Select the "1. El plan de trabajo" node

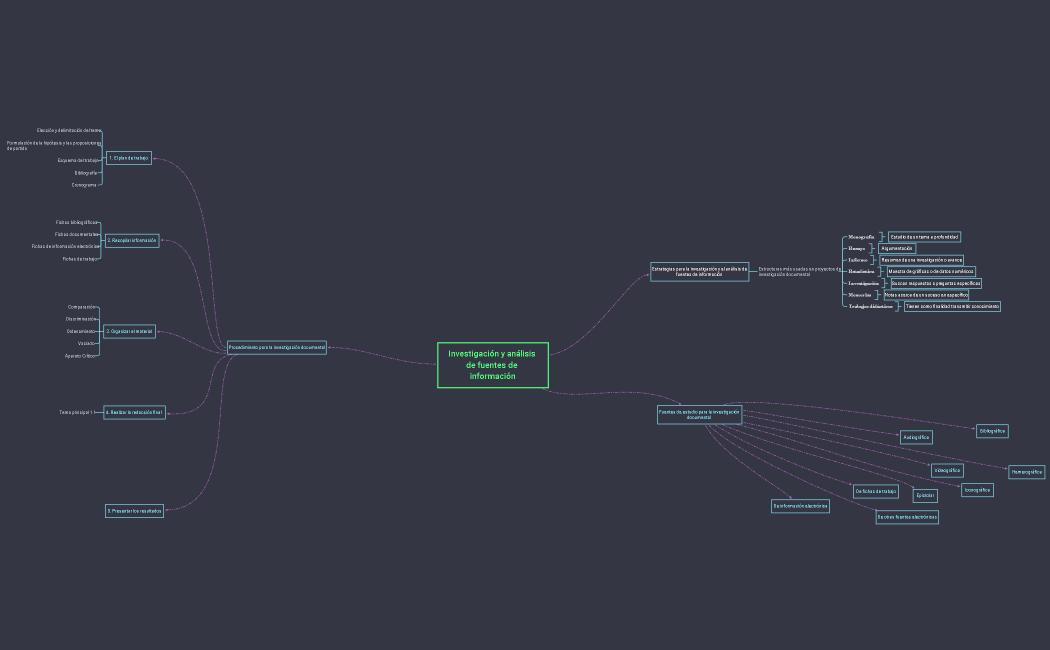tap(129, 158)
